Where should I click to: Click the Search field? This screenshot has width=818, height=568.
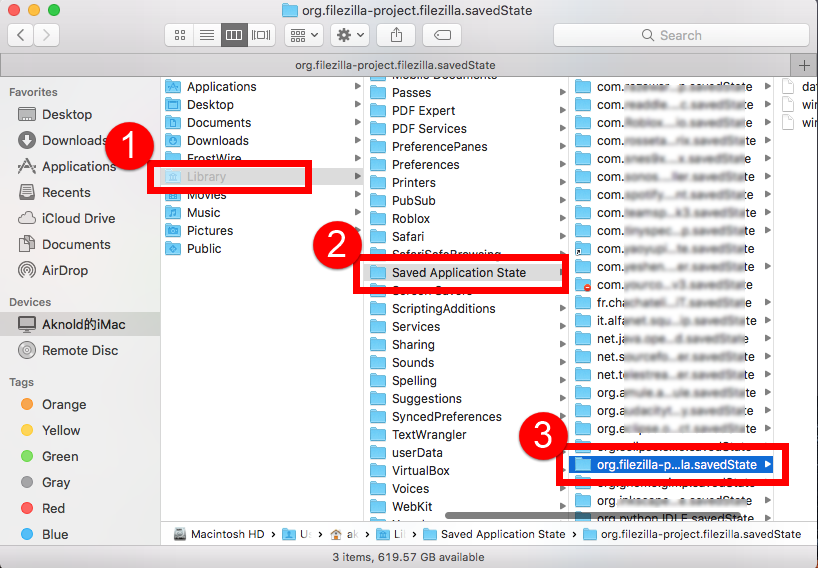(680, 35)
